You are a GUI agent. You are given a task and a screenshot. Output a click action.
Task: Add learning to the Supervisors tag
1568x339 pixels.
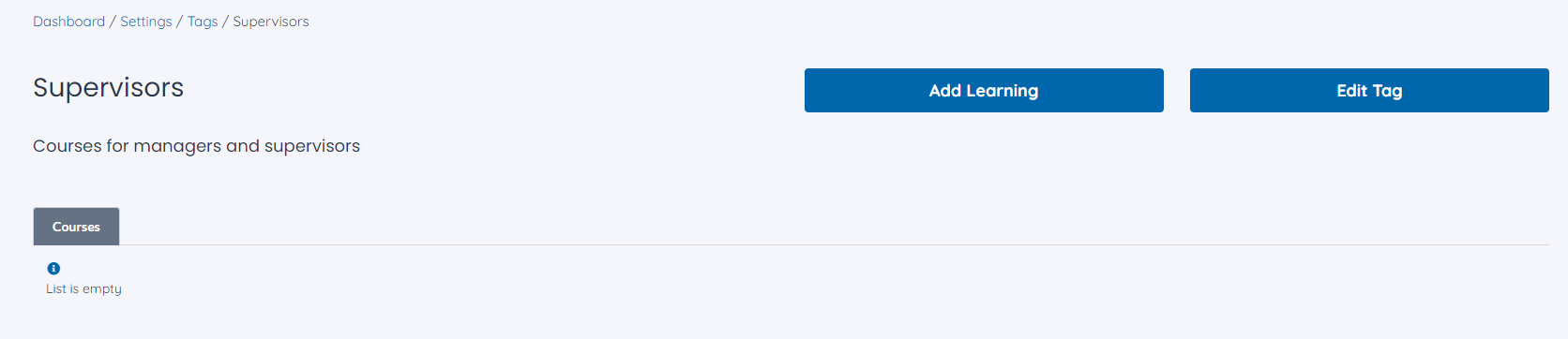[984, 91]
